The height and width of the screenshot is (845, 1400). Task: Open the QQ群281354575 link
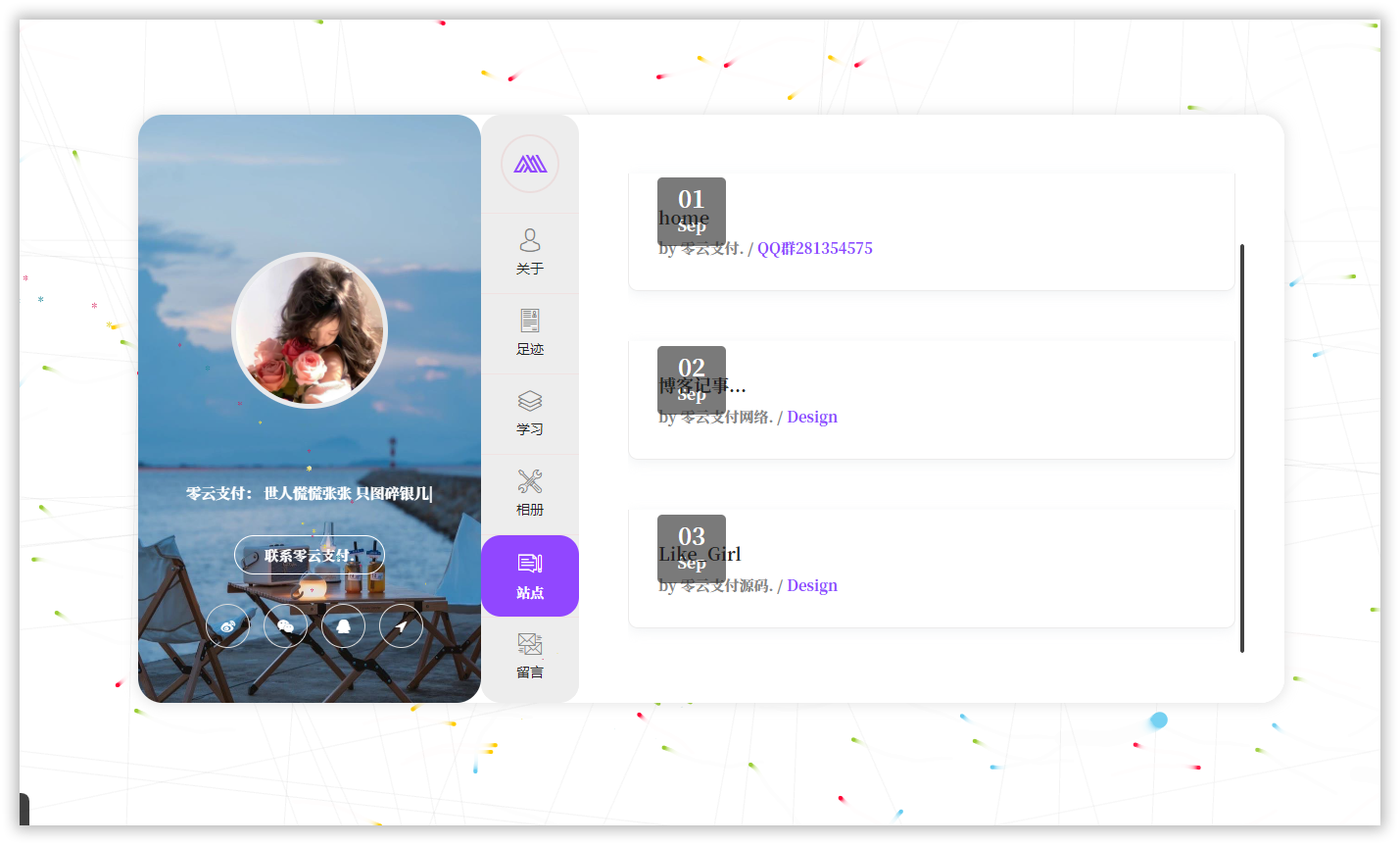coord(815,249)
